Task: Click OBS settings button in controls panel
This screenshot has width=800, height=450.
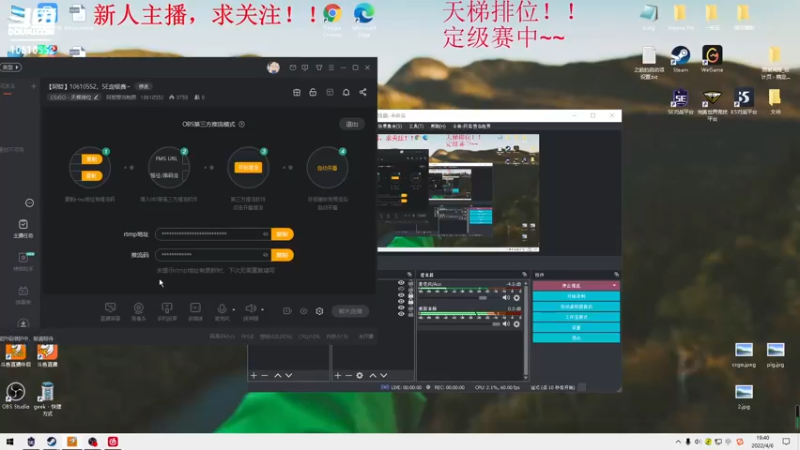Action: point(576,328)
